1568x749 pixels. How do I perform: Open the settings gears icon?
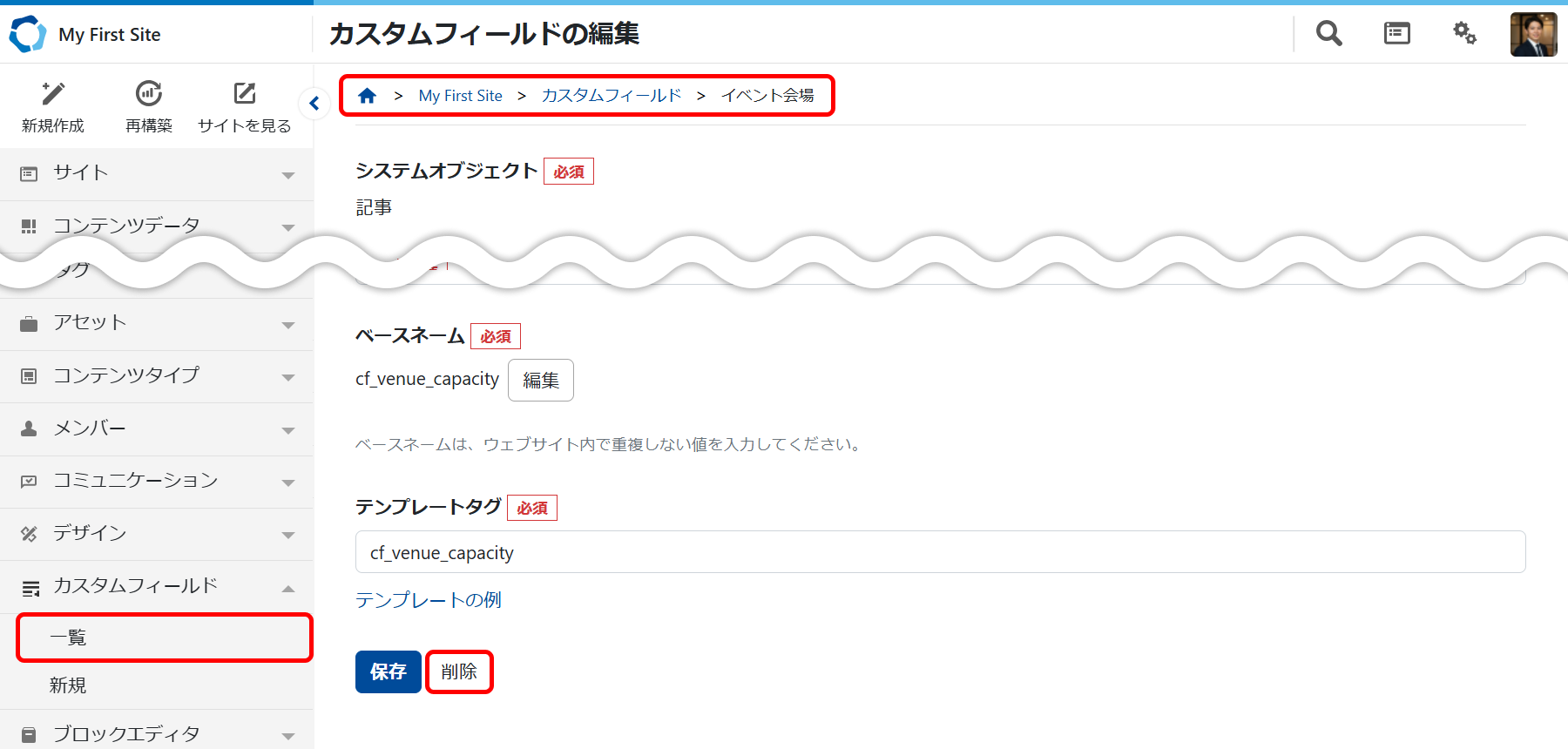point(1464,34)
